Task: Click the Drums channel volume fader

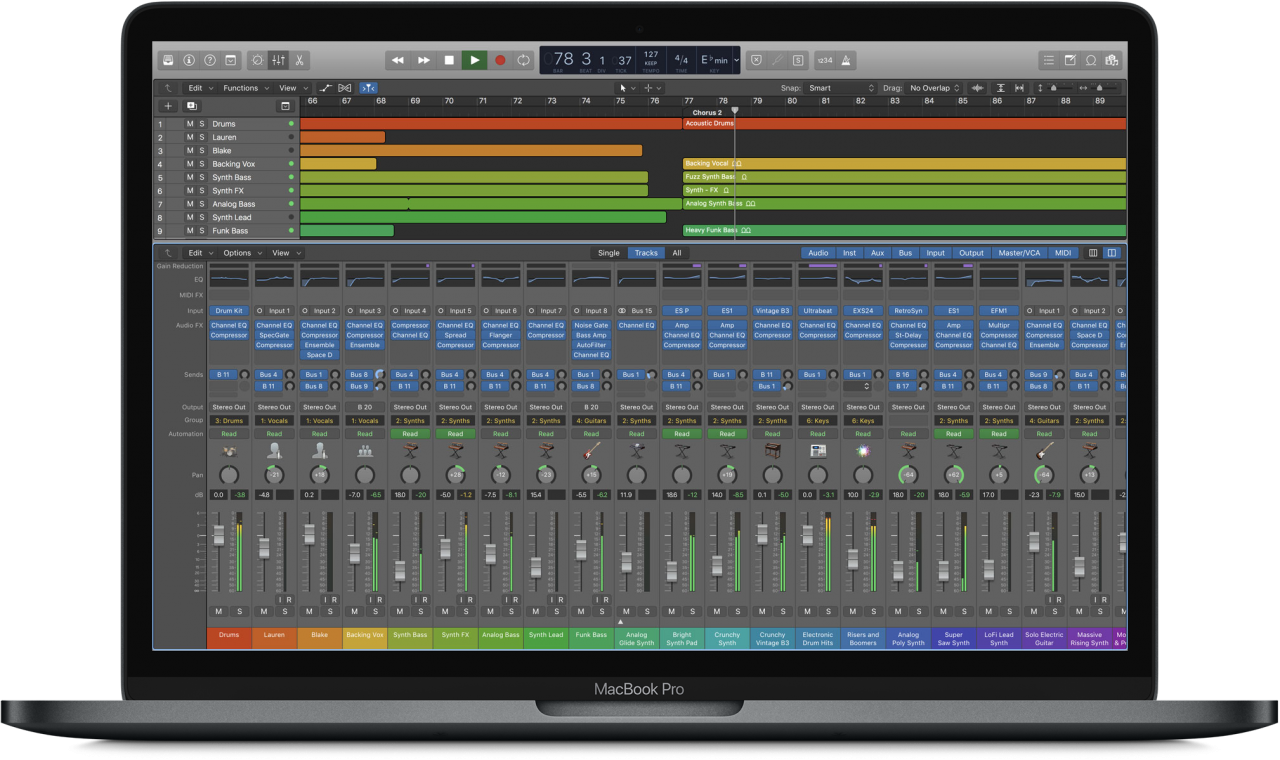Action: (219, 535)
